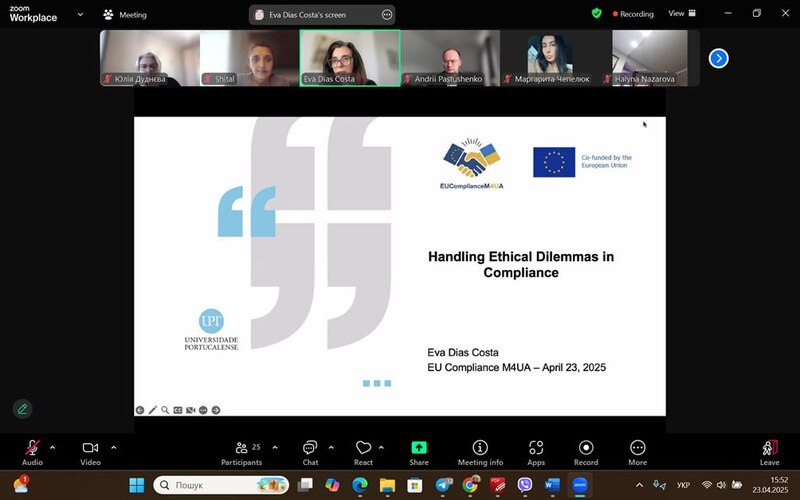
Task: Open the React heart menu
Action: point(363,453)
